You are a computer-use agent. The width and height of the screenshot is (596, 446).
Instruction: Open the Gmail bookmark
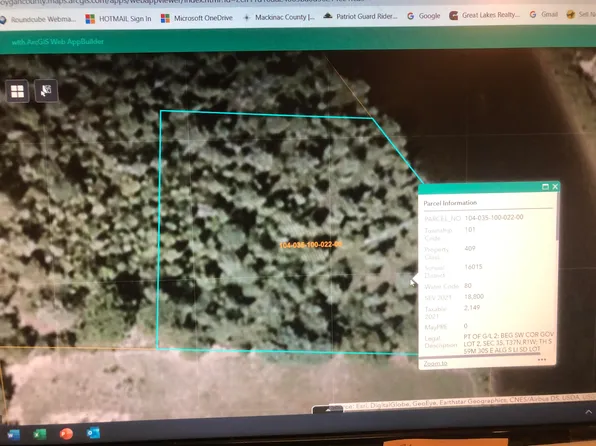pos(544,14)
